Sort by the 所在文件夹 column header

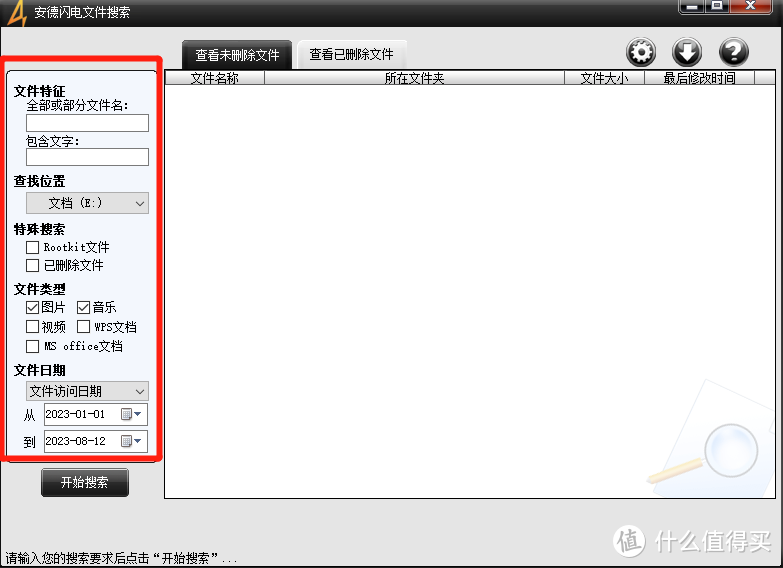click(x=414, y=78)
